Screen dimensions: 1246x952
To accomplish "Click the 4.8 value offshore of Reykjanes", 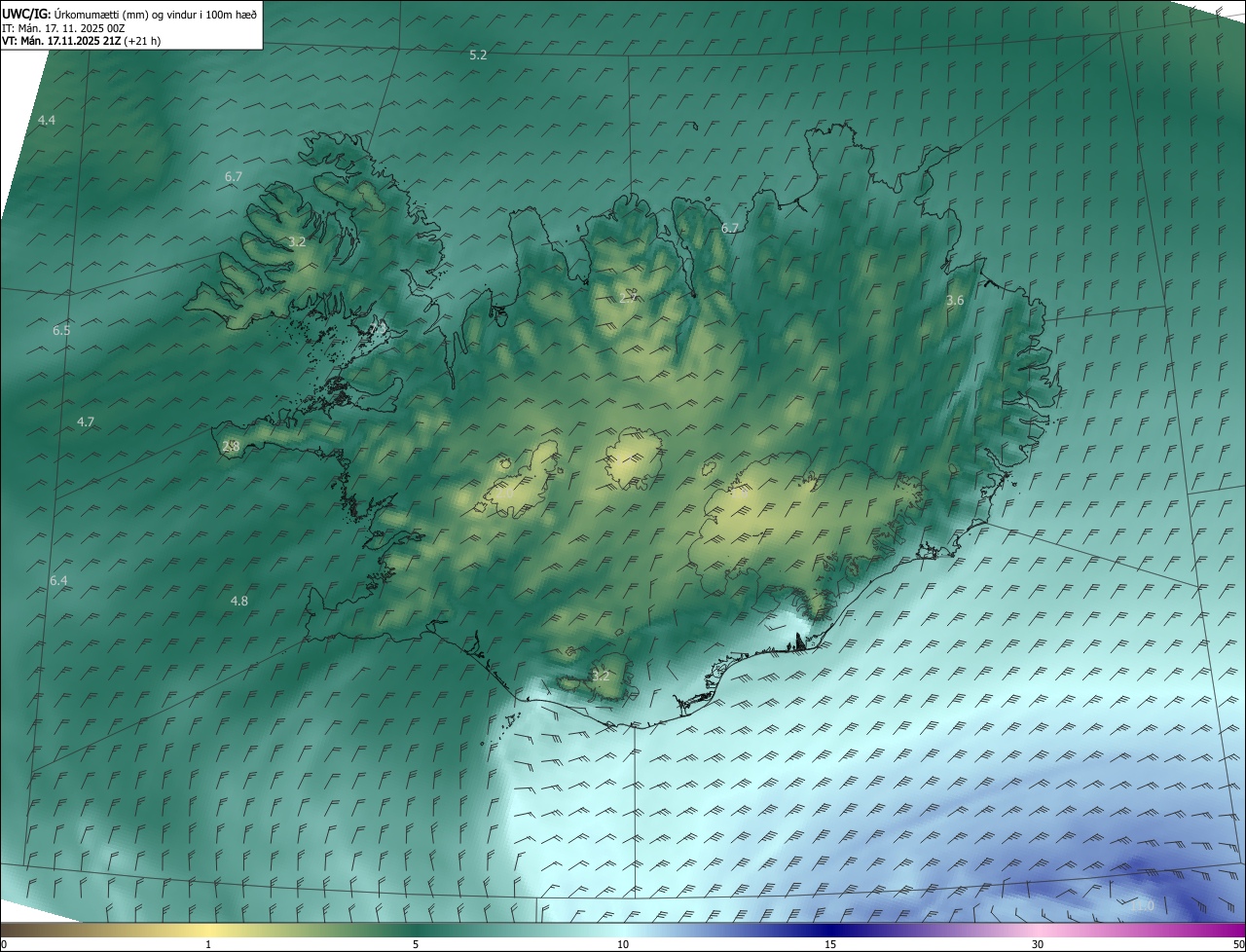I will coord(238,601).
